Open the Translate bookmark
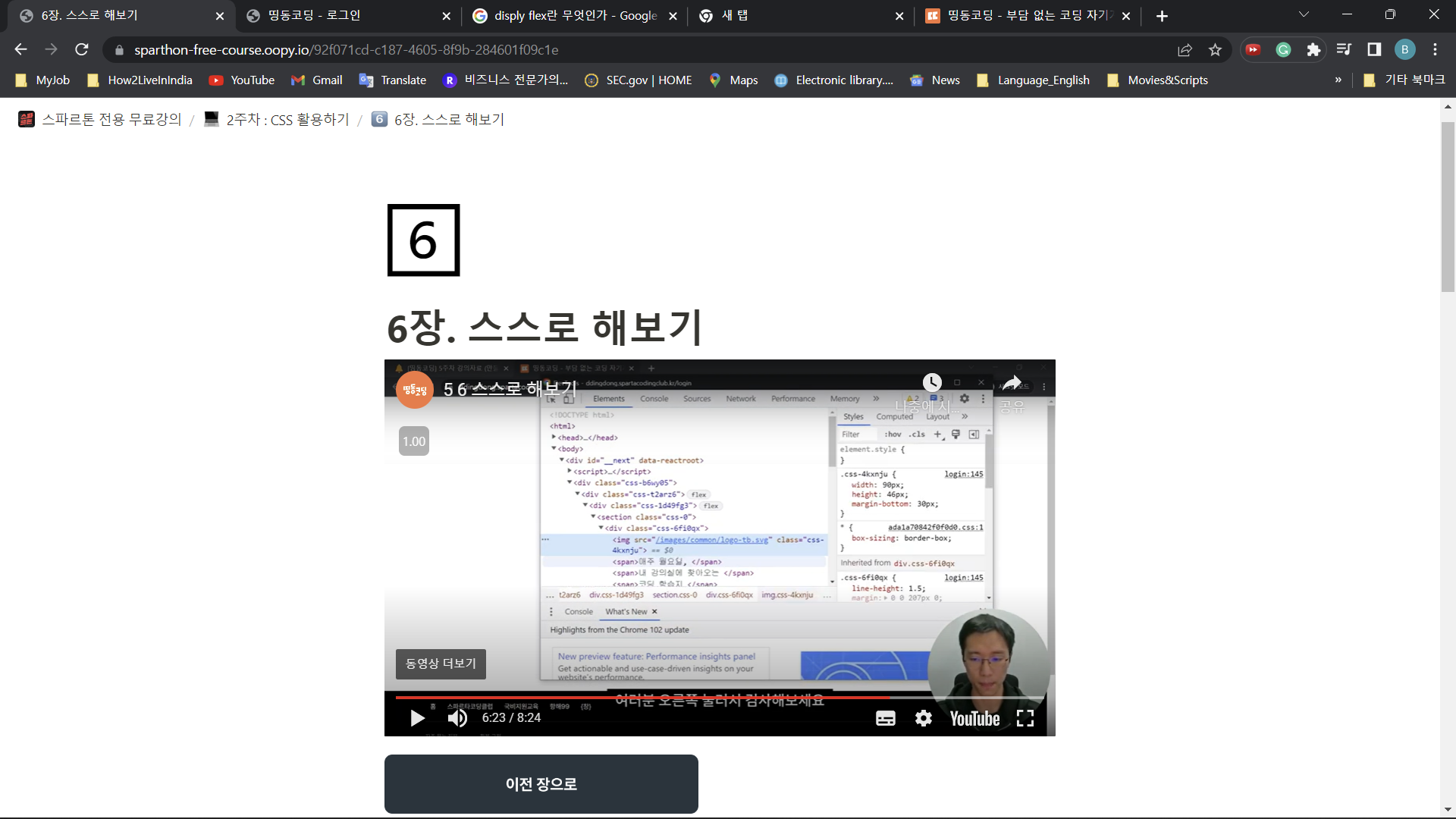The width and height of the screenshot is (1456, 819). click(393, 80)
